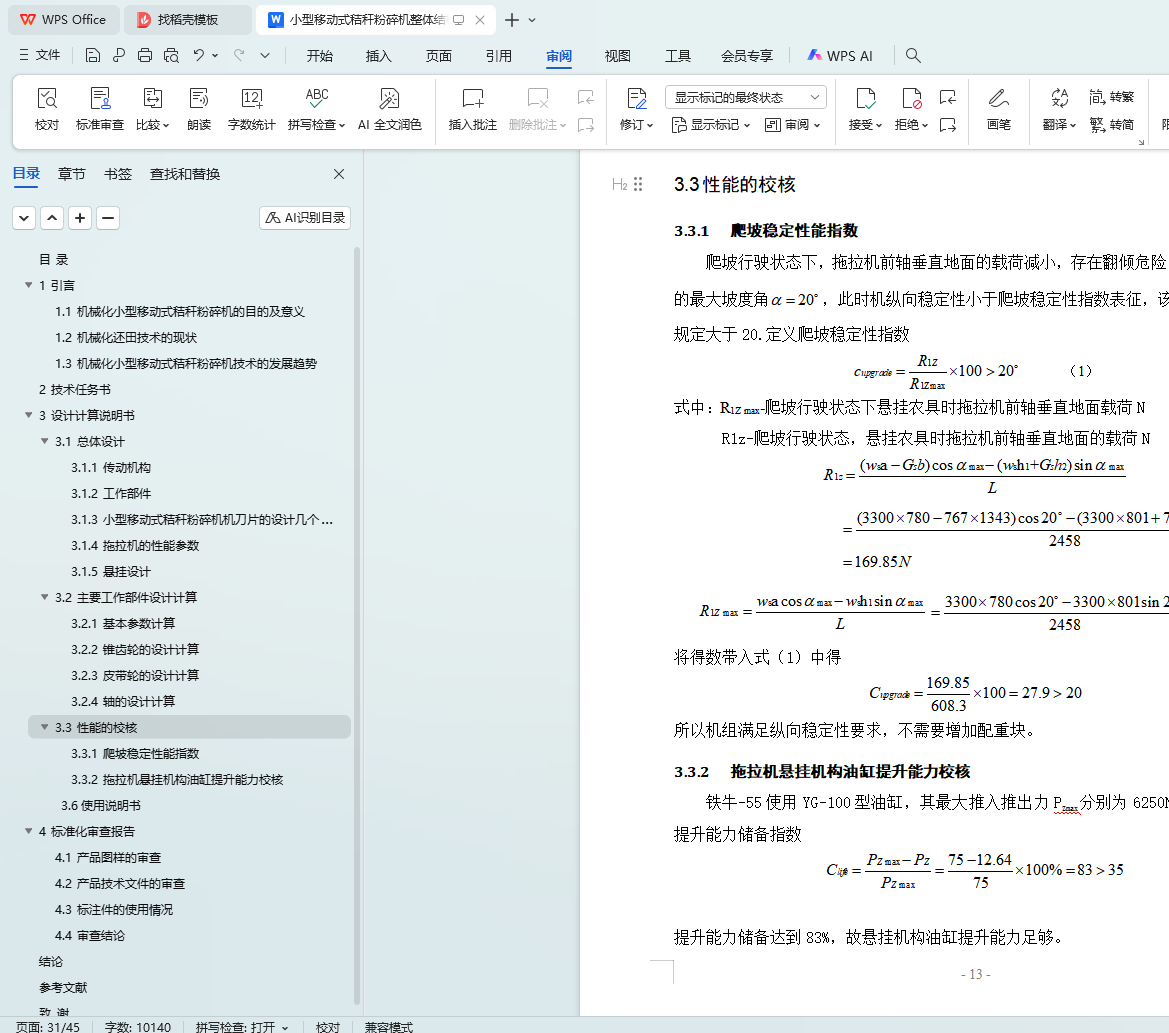Switch to the 视图 ribbon tab
This screenshot has width=1169, height=1033.
point(617,56)
